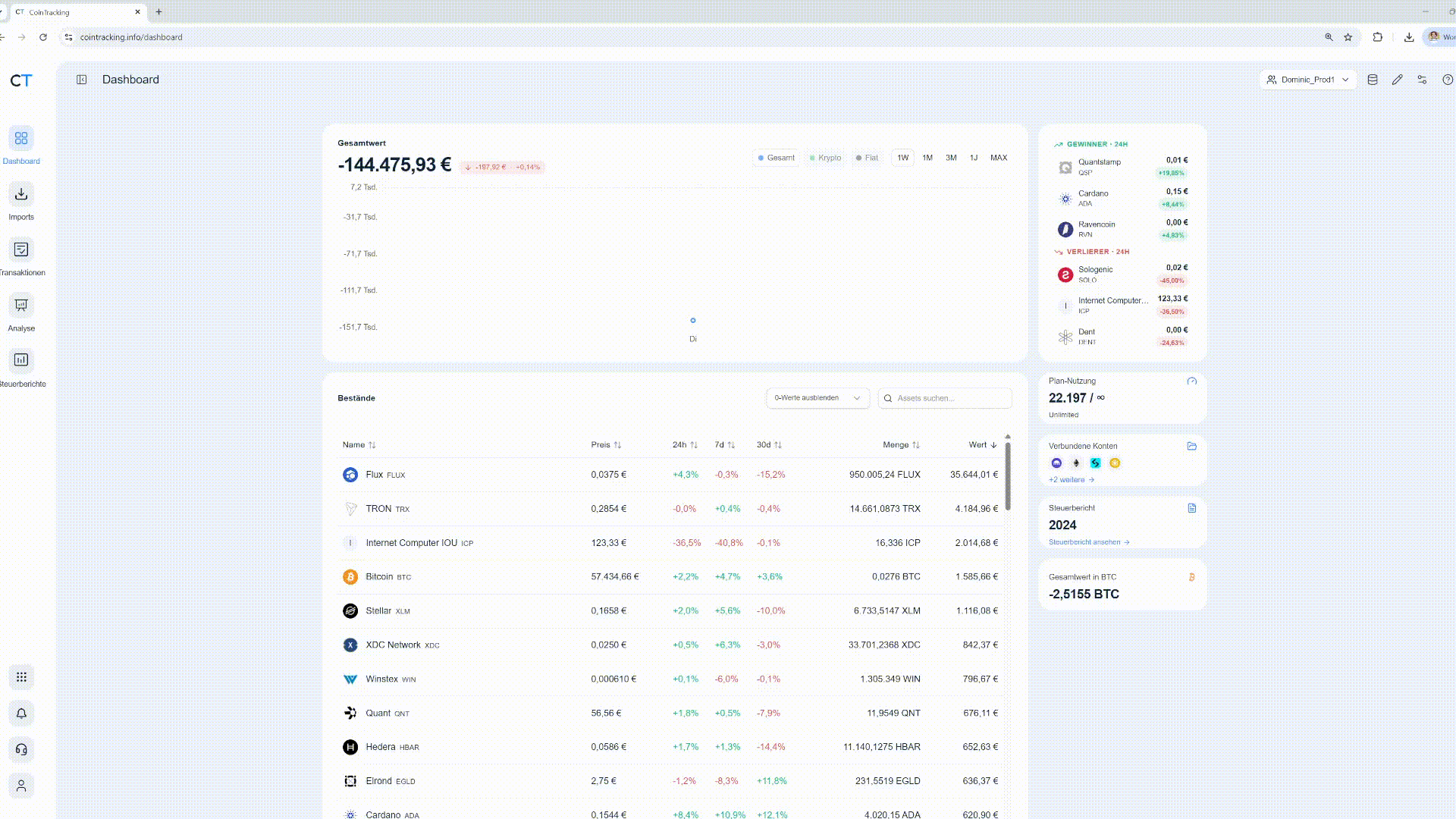Sort table by Name column

tap(359, 445)
